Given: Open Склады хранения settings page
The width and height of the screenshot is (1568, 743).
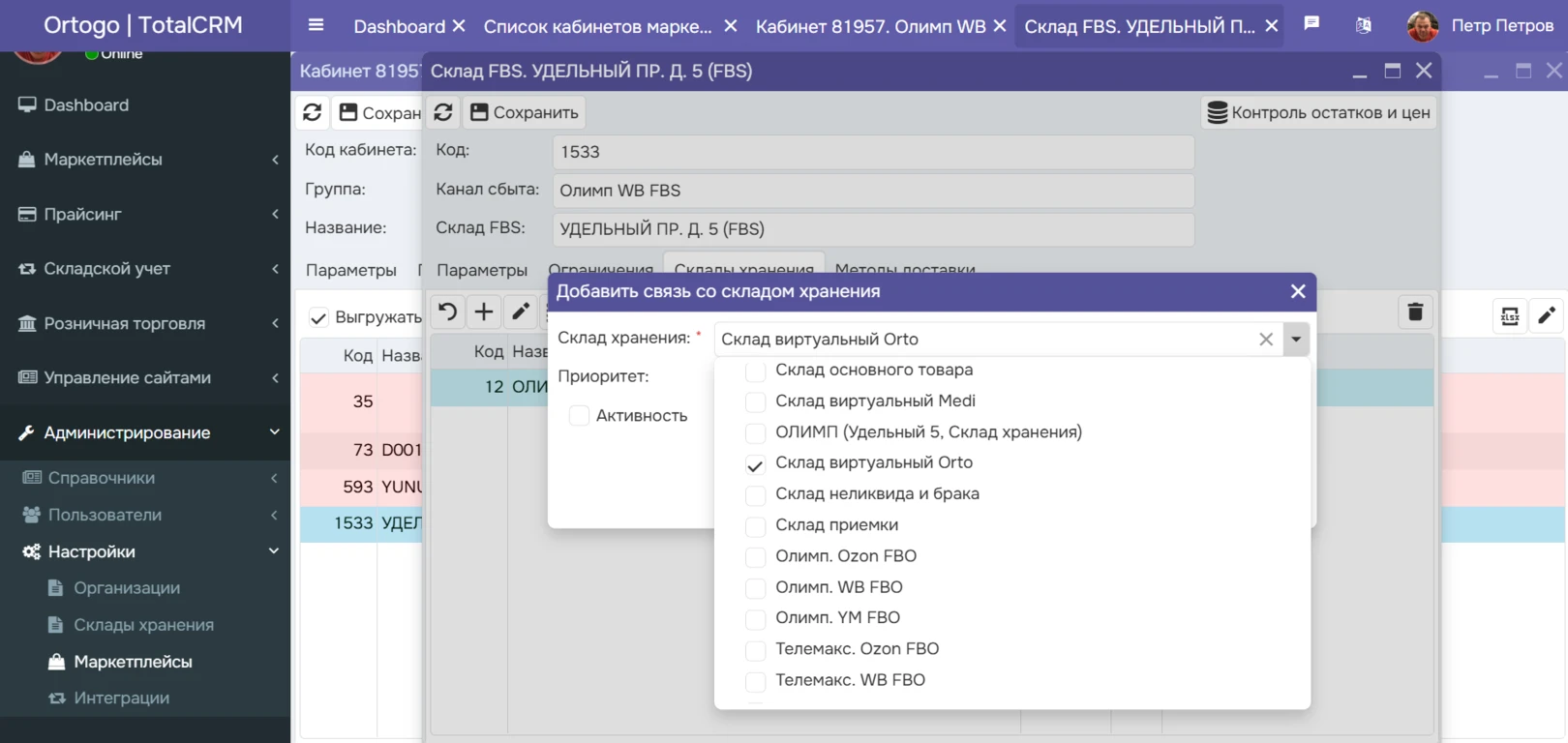Looking at the screenshot, I should (145, 625).
